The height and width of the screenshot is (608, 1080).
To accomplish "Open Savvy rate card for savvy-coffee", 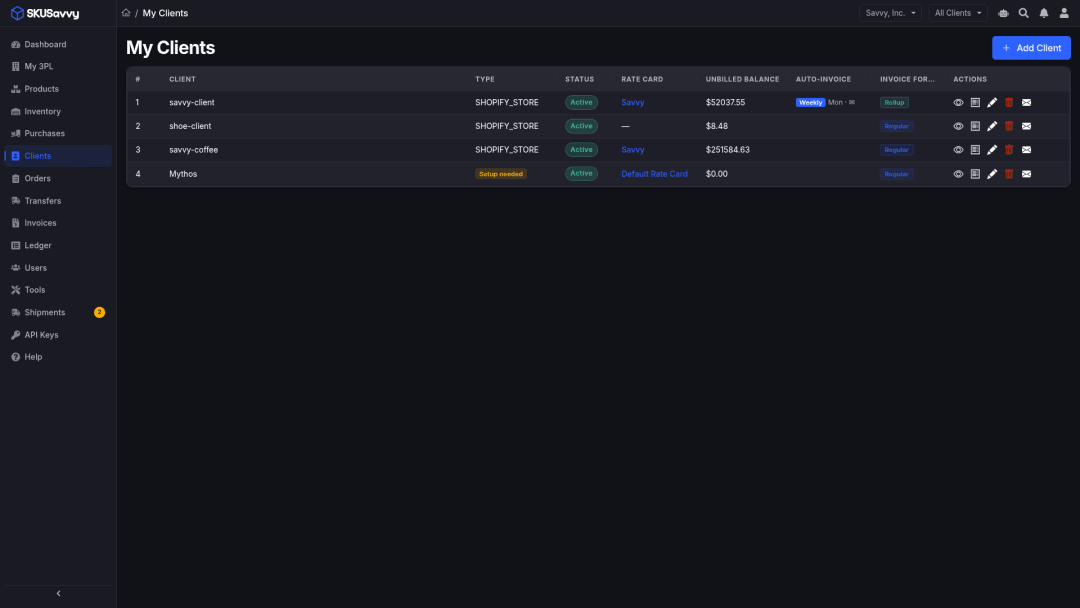I will coord(632,149).
